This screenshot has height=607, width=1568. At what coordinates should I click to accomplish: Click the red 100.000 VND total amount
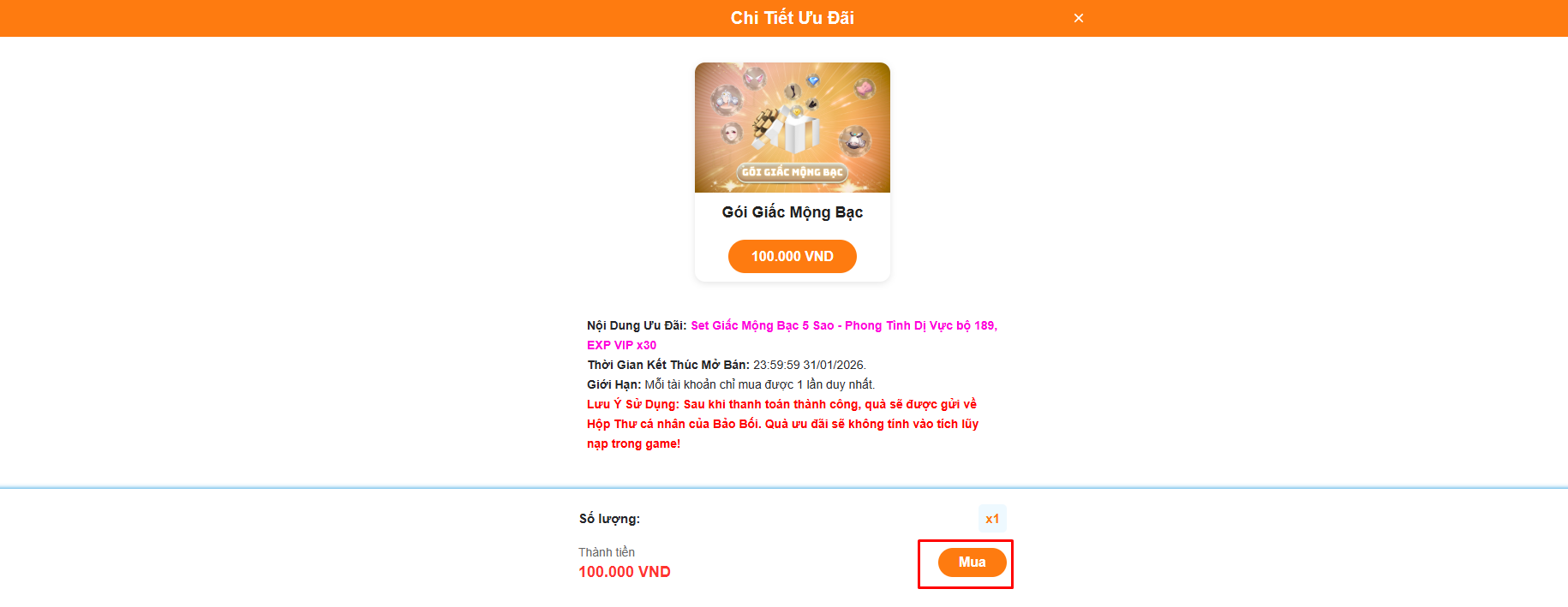coord(625,572)
